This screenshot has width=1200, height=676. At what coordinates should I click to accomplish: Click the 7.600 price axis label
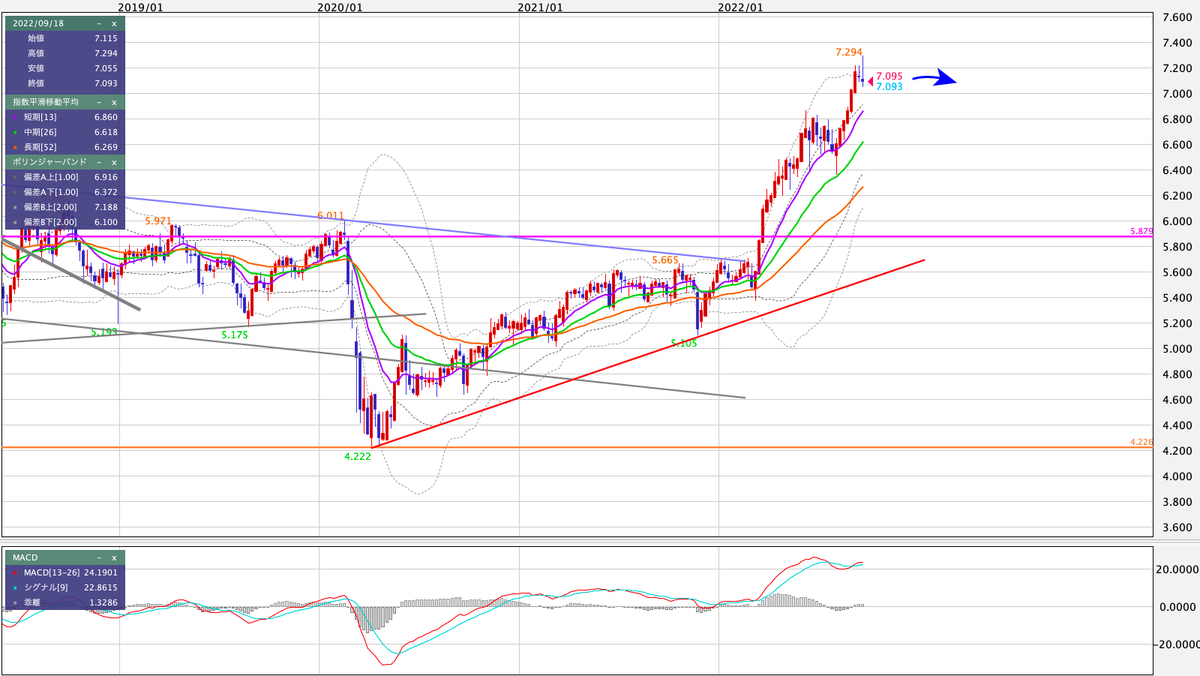(x=1176, y=17)
